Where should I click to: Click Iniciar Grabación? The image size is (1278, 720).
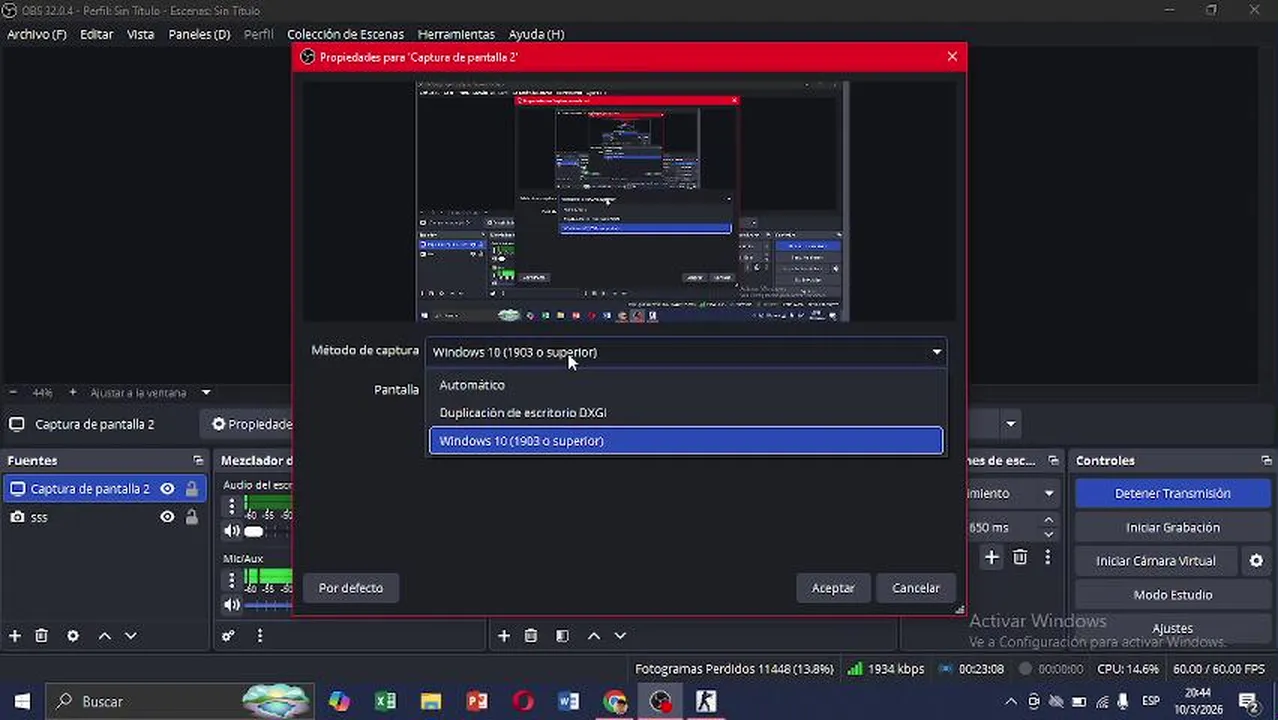coord(1172,527)
